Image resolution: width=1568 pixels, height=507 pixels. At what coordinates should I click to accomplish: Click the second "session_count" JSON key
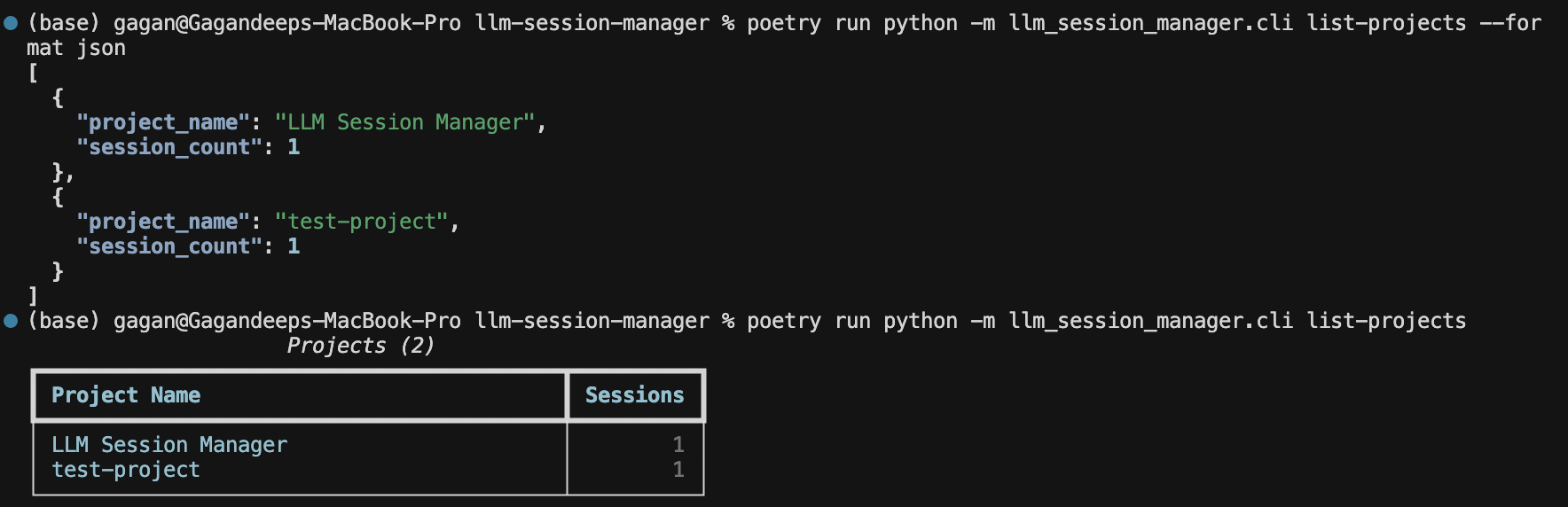[x=169, y=246]
